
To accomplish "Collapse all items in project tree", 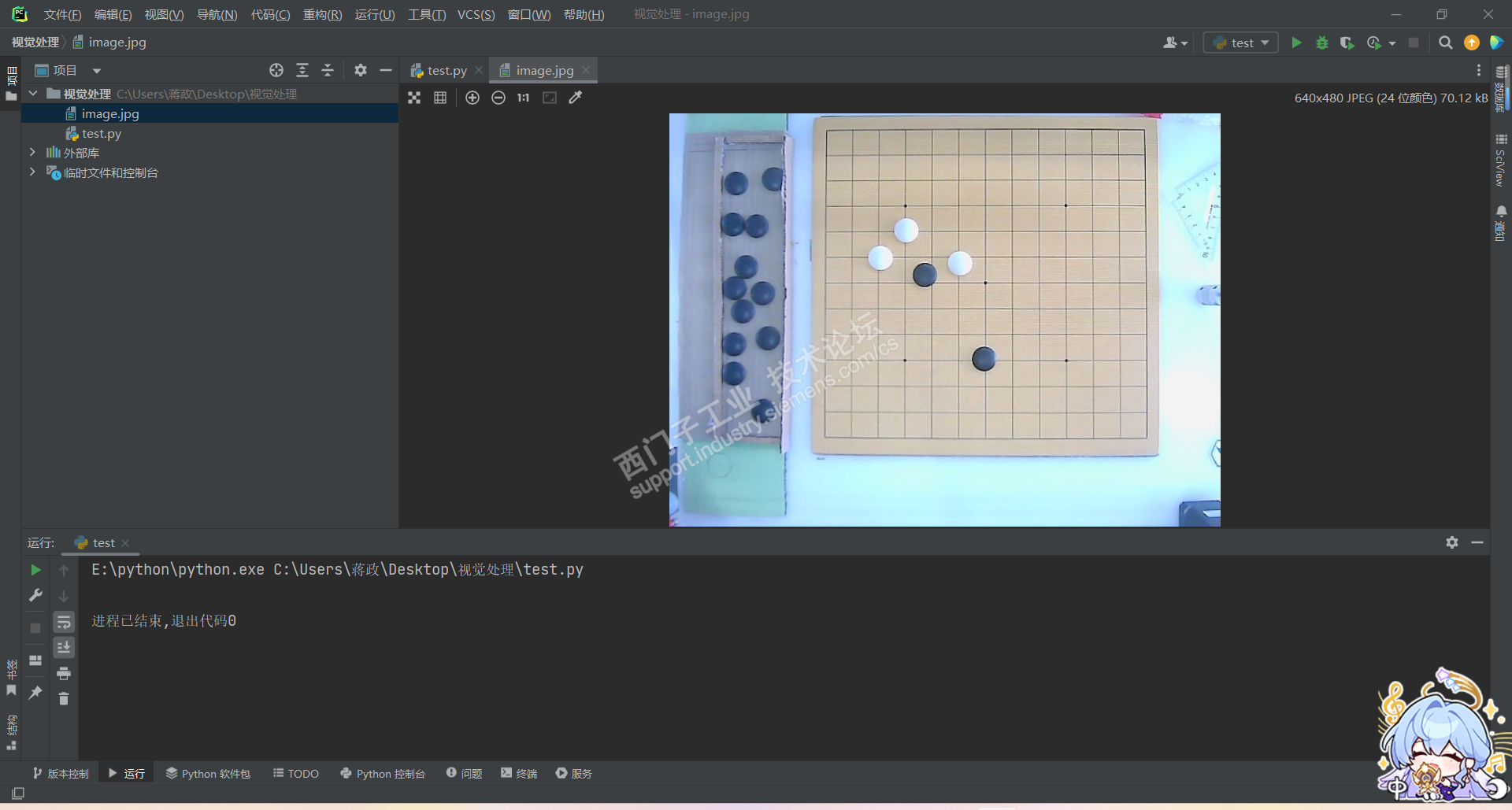I will pos(328,70).
